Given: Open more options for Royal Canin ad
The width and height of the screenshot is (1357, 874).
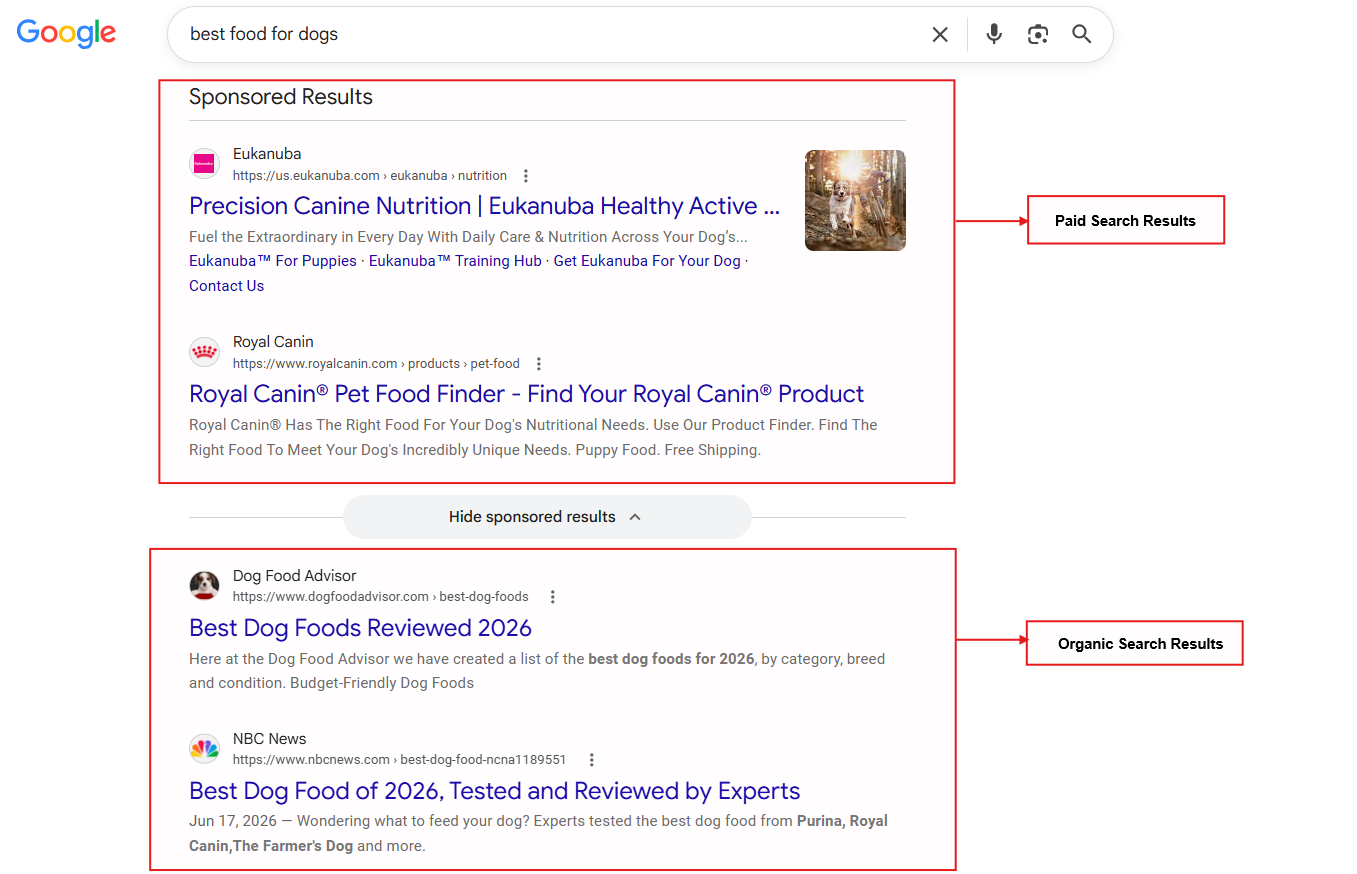Looking at the screenshot, I should pos(539,364).
